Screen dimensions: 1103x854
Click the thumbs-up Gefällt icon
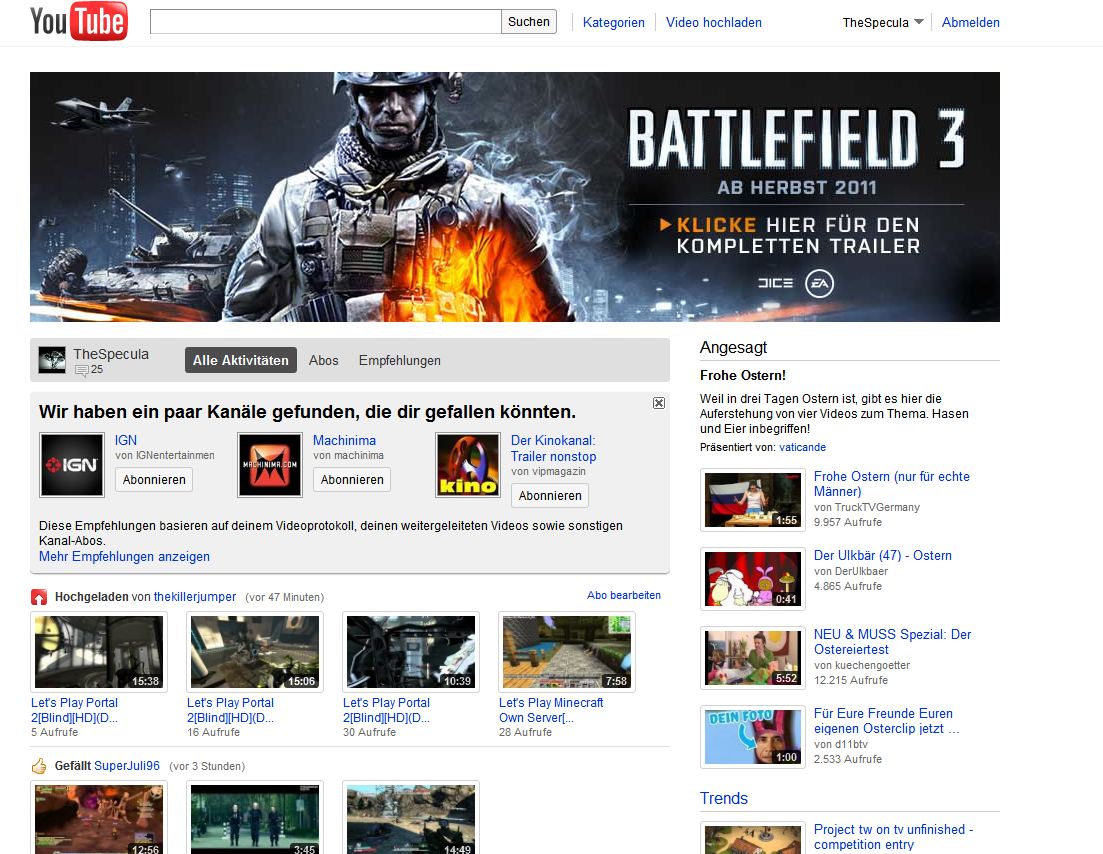point(39,766)
